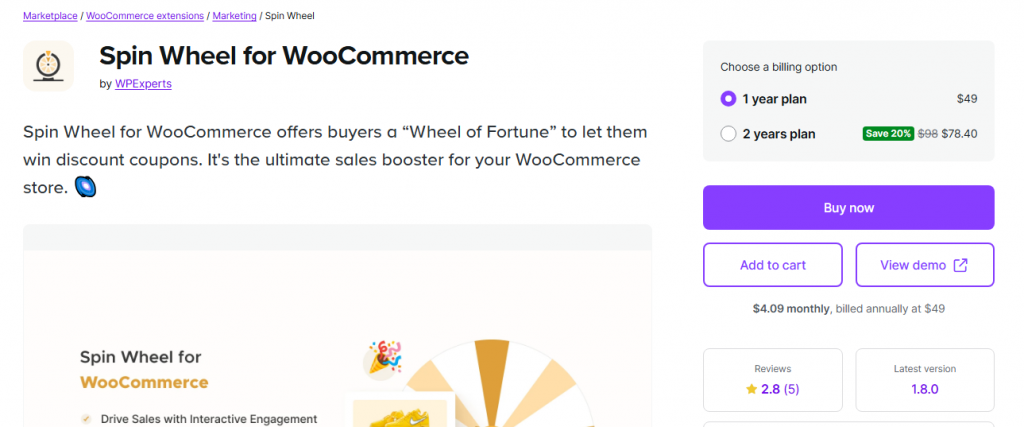Go to WooCommerce extensions breadcrumb
This screenshot has height=427, width=1024.
(146, 16)
